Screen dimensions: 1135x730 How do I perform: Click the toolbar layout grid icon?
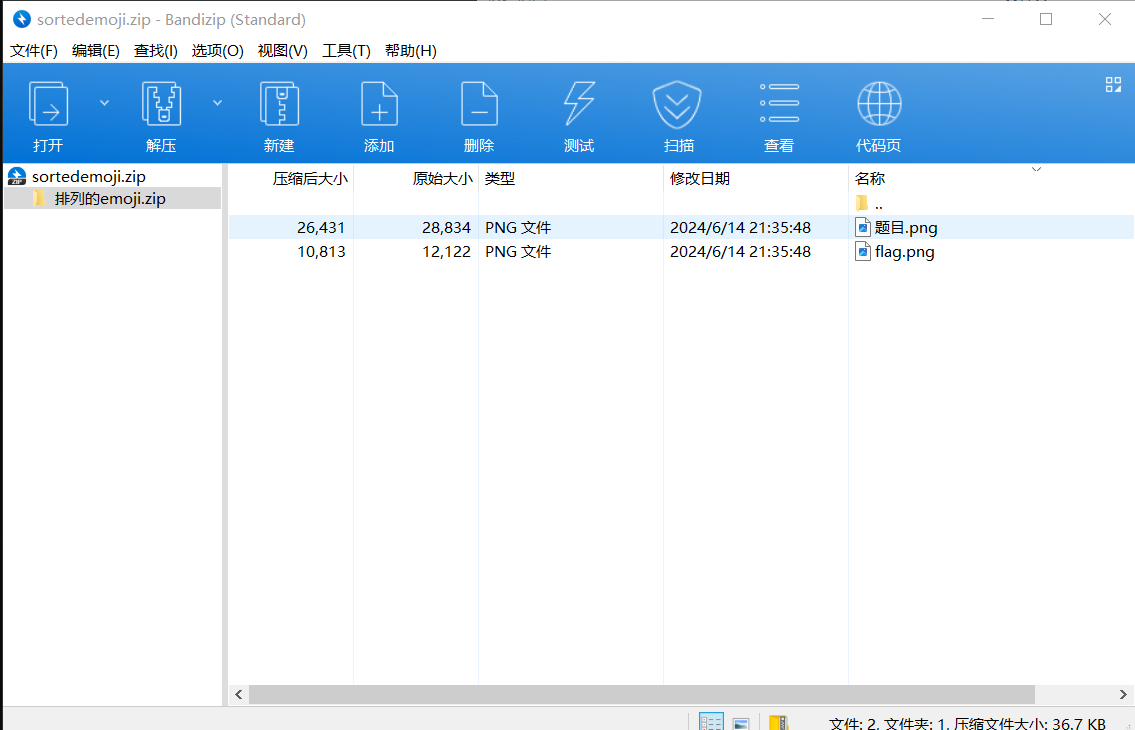point(1113,85)
